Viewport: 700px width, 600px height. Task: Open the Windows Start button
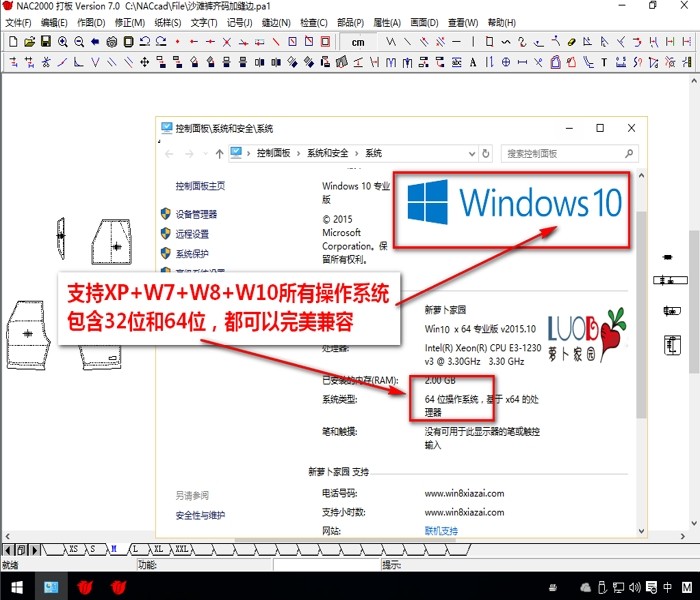click(x=17, y=587)
